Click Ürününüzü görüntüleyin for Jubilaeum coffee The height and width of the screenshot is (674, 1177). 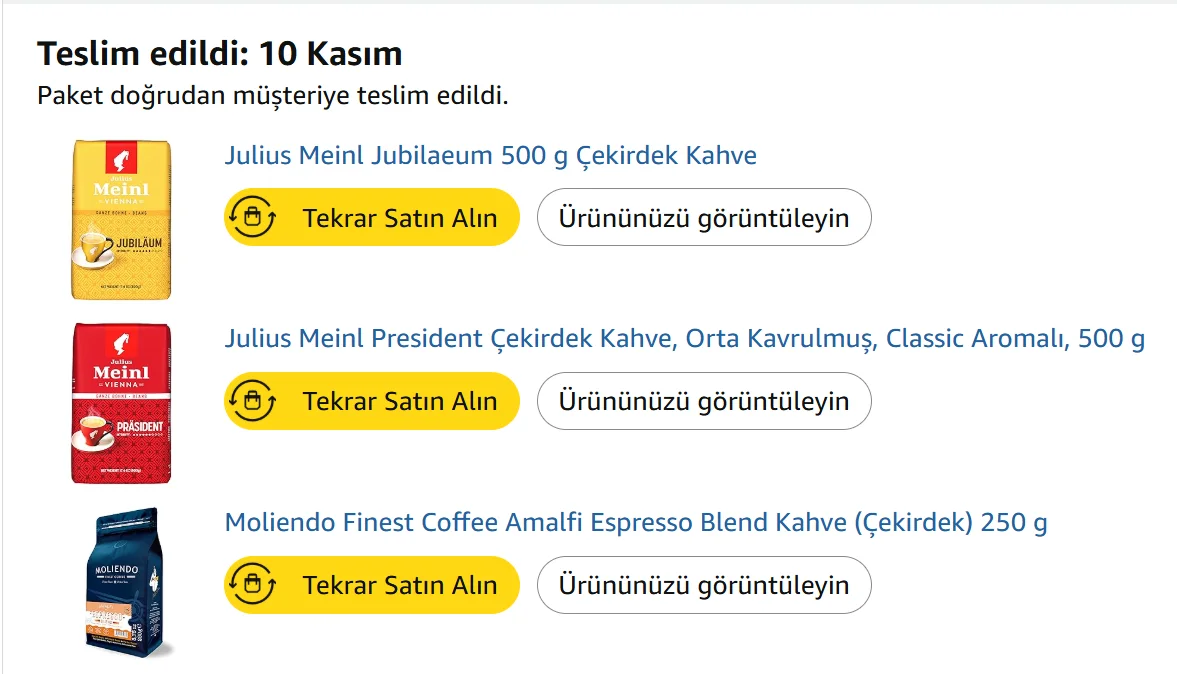pyautogui.click(x=704, y=217)
